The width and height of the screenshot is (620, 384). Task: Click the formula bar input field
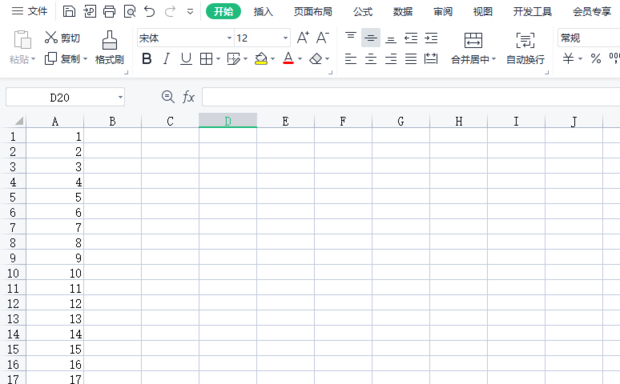point(411,97)
